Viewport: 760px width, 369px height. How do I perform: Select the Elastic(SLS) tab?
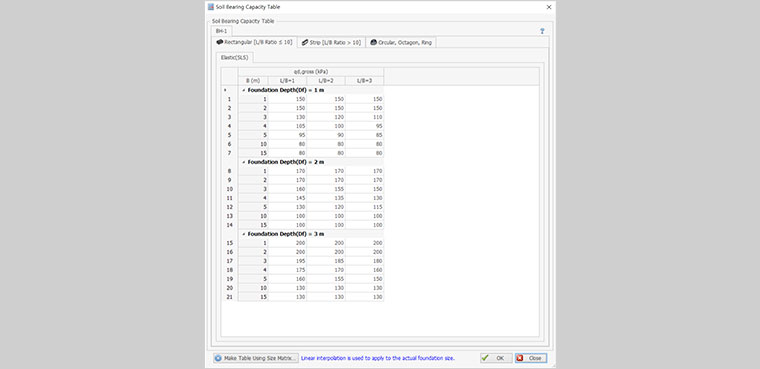235,57
